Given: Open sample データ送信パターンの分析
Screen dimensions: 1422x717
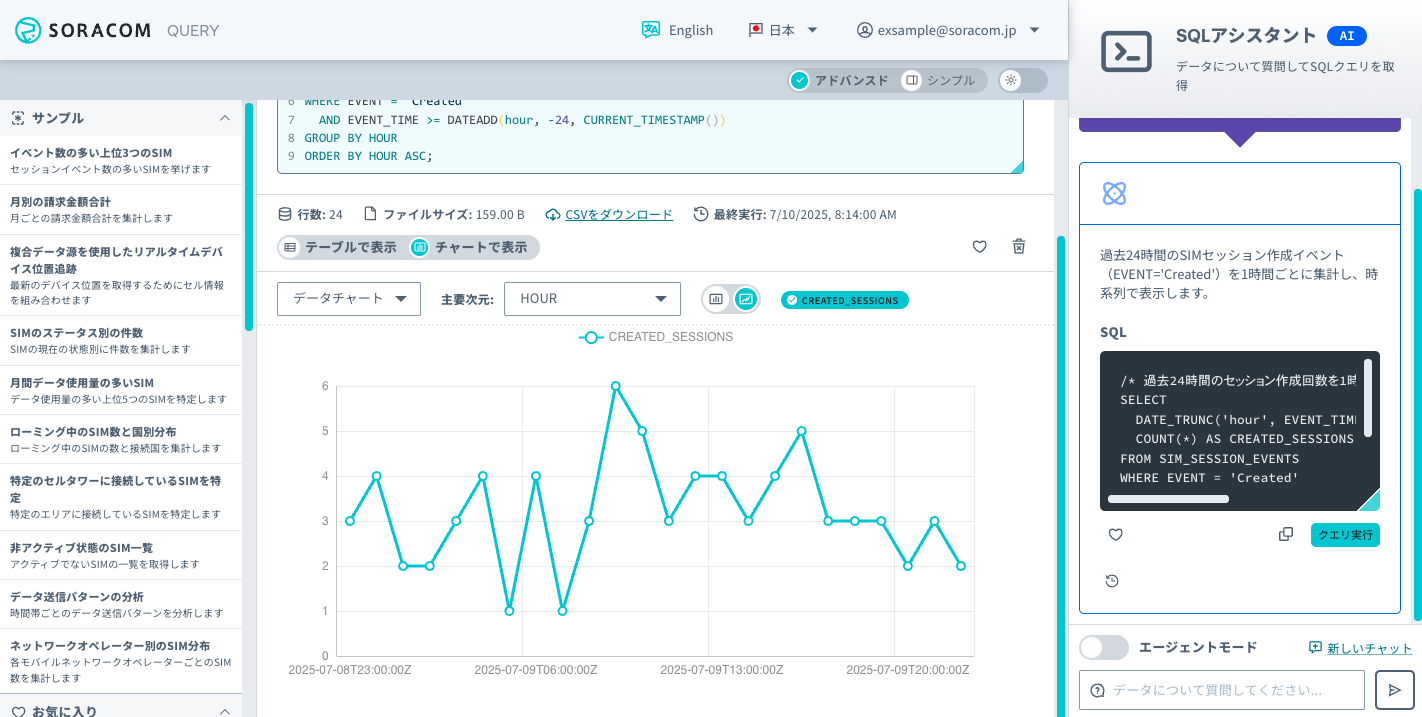Looking at the screenshot, I should 121,604.
